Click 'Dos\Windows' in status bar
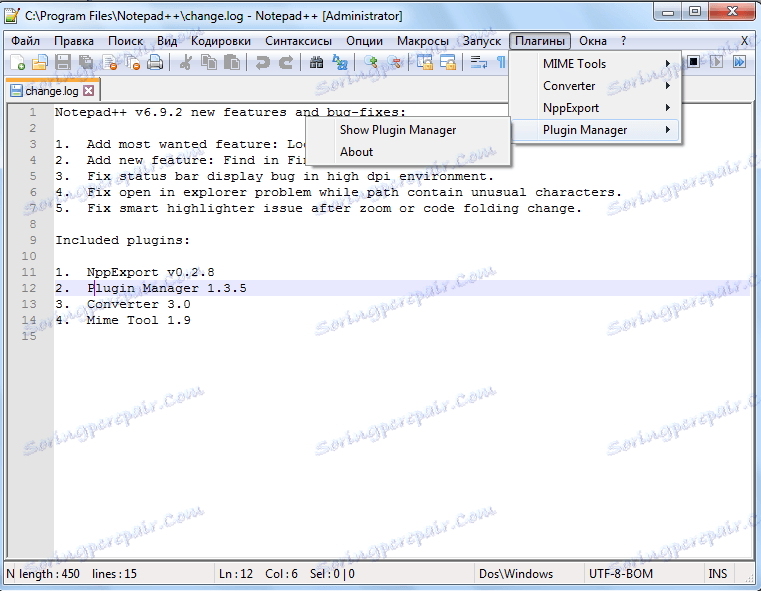761x591 pixels. 515,574
